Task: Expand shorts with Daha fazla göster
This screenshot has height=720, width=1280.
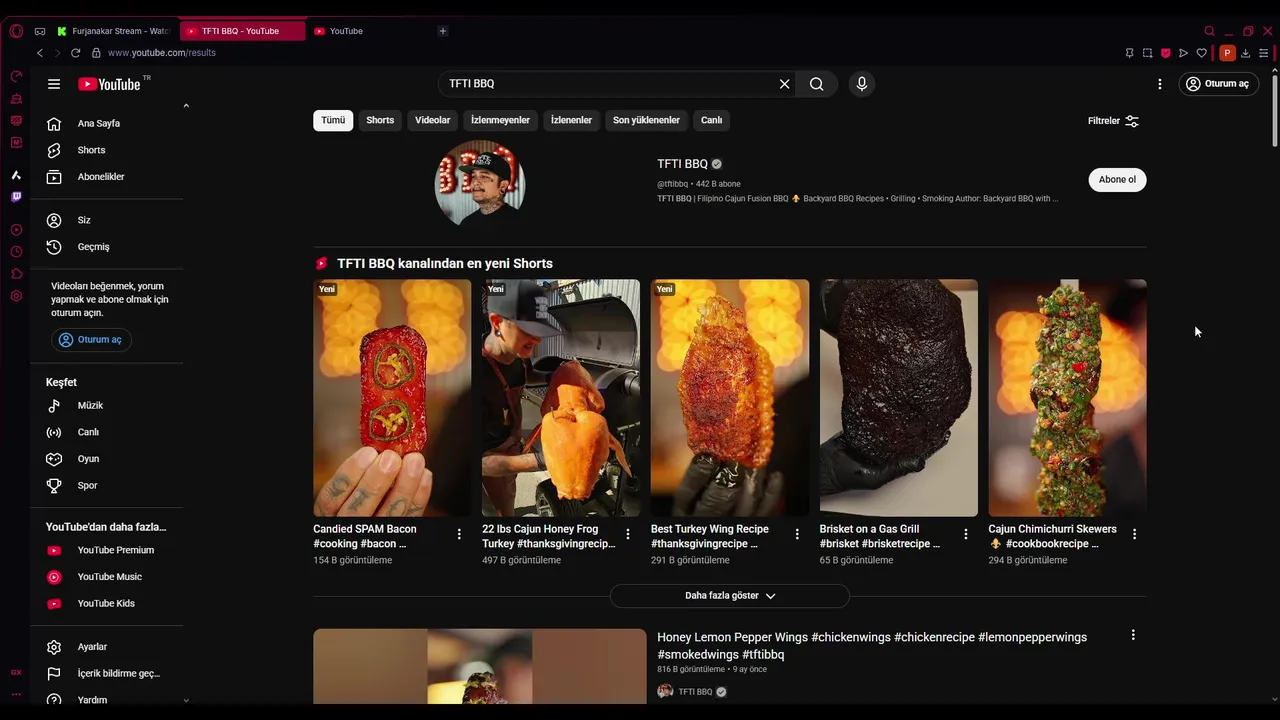Action: [730, 596]
